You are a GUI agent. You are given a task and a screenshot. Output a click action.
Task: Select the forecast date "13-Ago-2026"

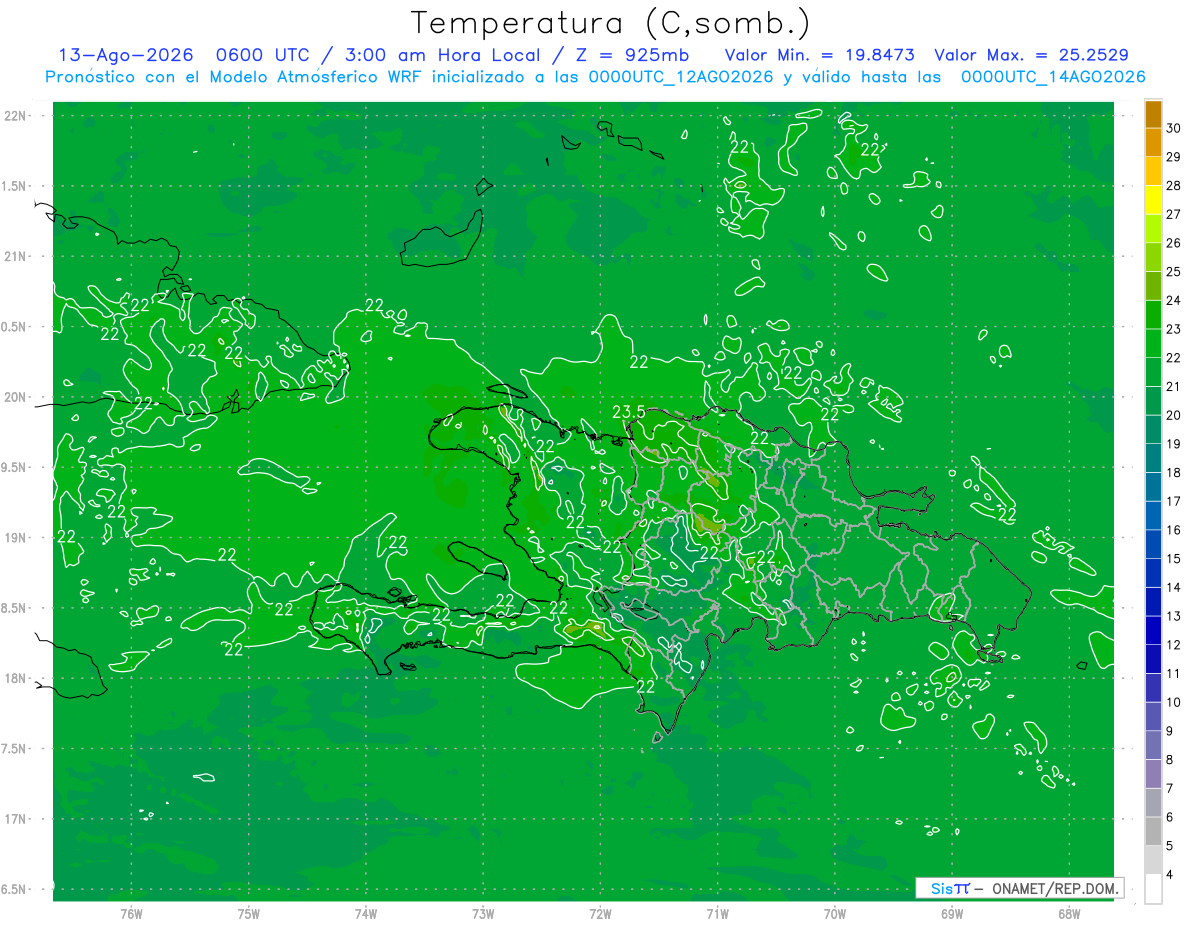coord(127,55)
